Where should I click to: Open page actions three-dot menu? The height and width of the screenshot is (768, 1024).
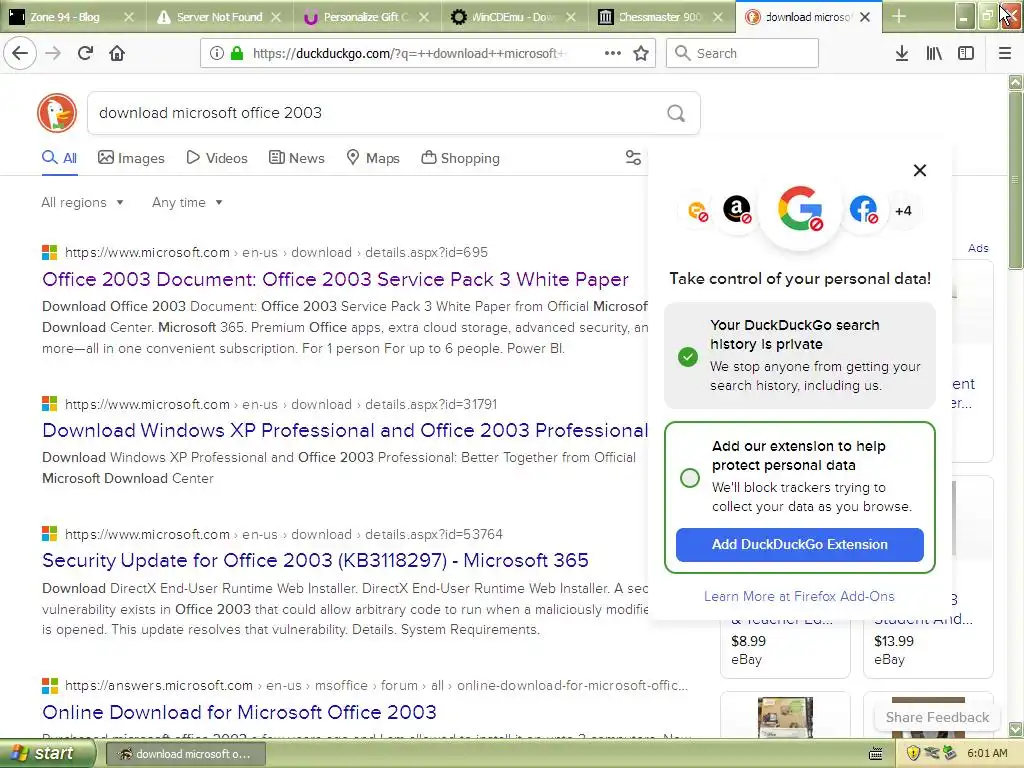[x=613, y=53]
